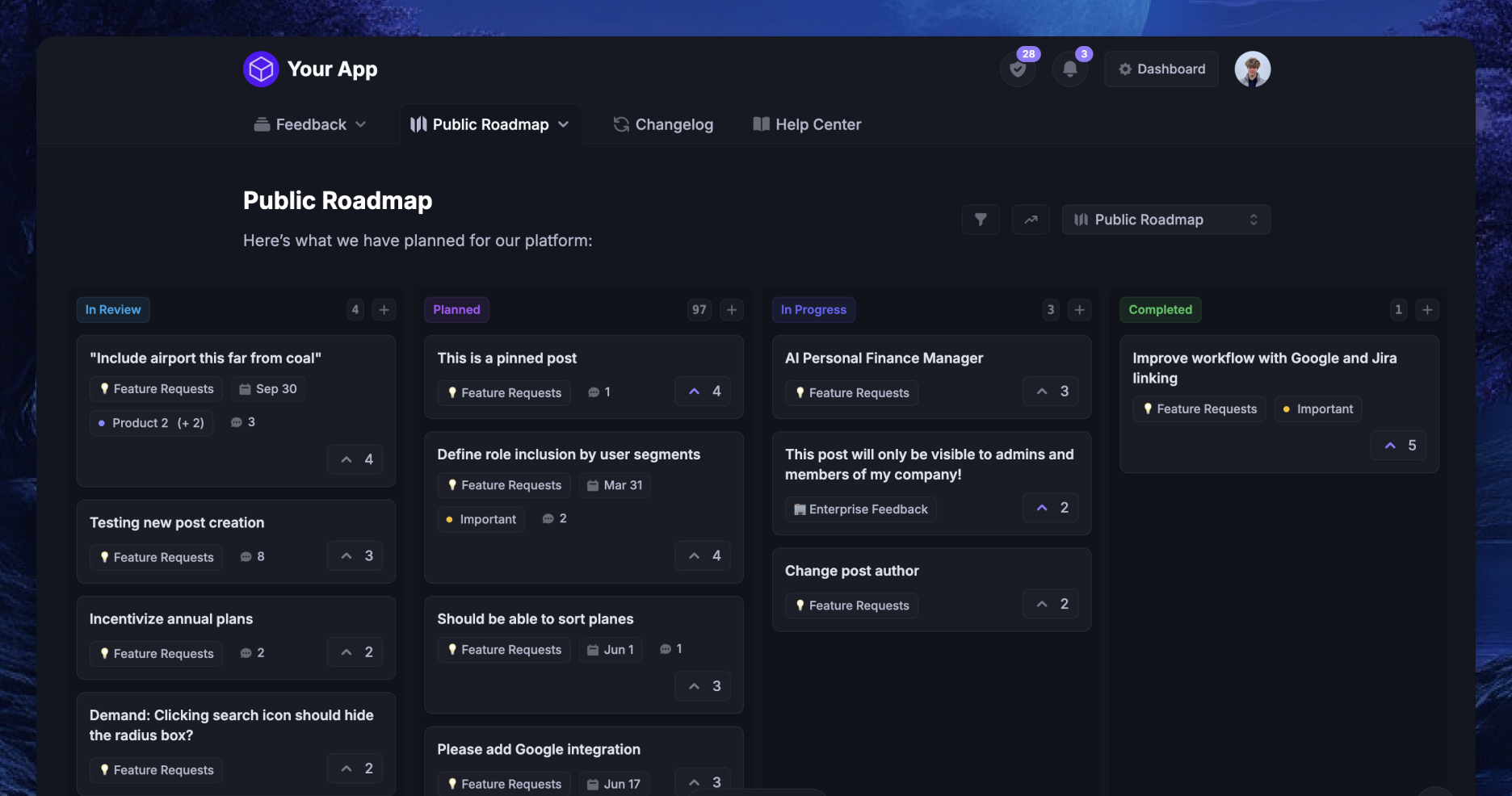Add a new post to the Planned column
Viewport: 1512px width, 796px height.
(x=731, y=309)
